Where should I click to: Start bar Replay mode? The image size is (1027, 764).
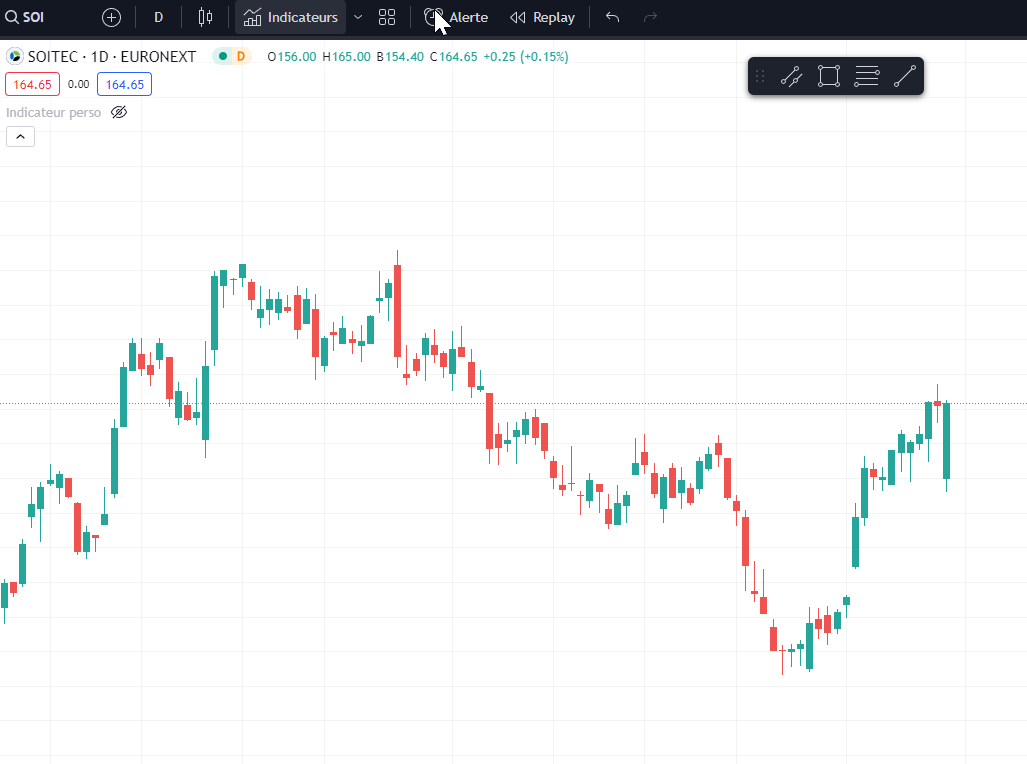pos(542,17)
